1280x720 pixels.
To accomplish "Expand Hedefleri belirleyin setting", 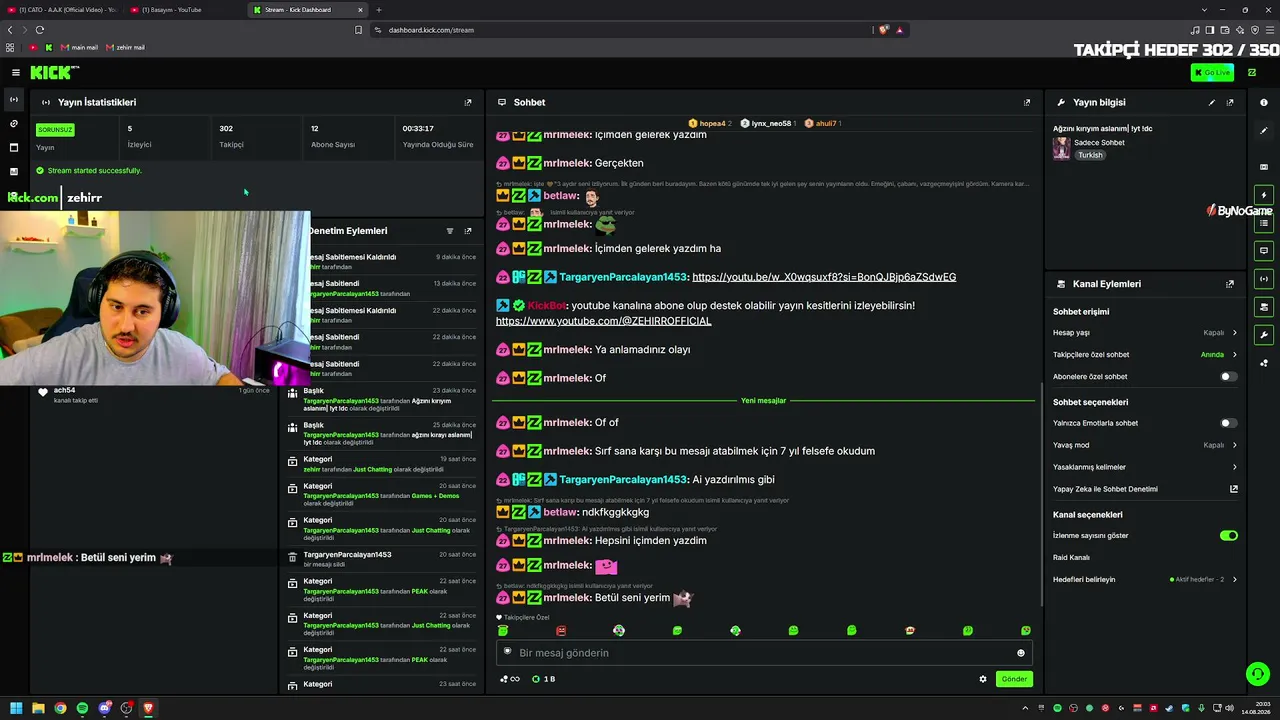I will [x=1145, y=580].
